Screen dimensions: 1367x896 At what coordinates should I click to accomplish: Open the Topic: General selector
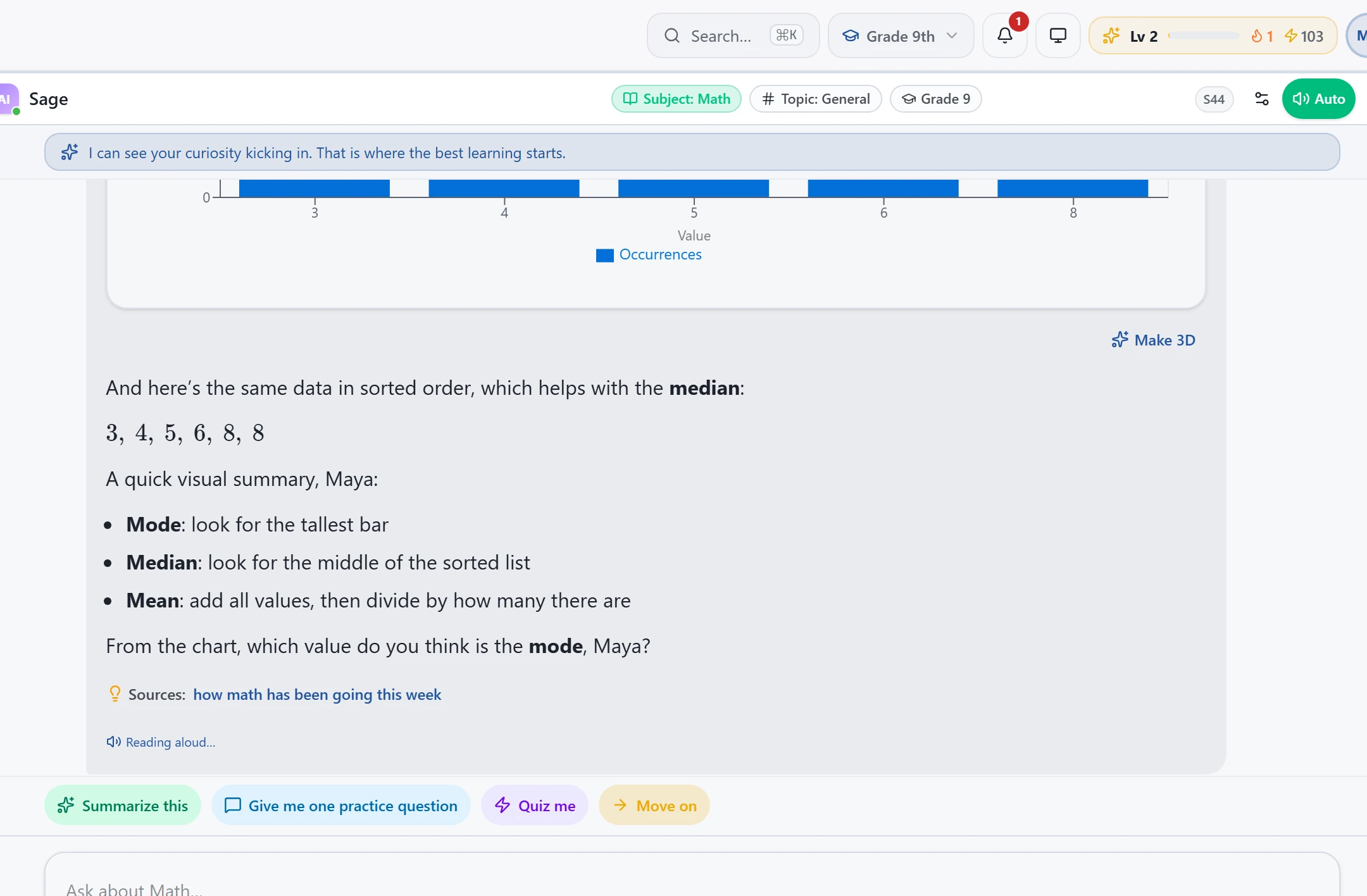(816, 99)
